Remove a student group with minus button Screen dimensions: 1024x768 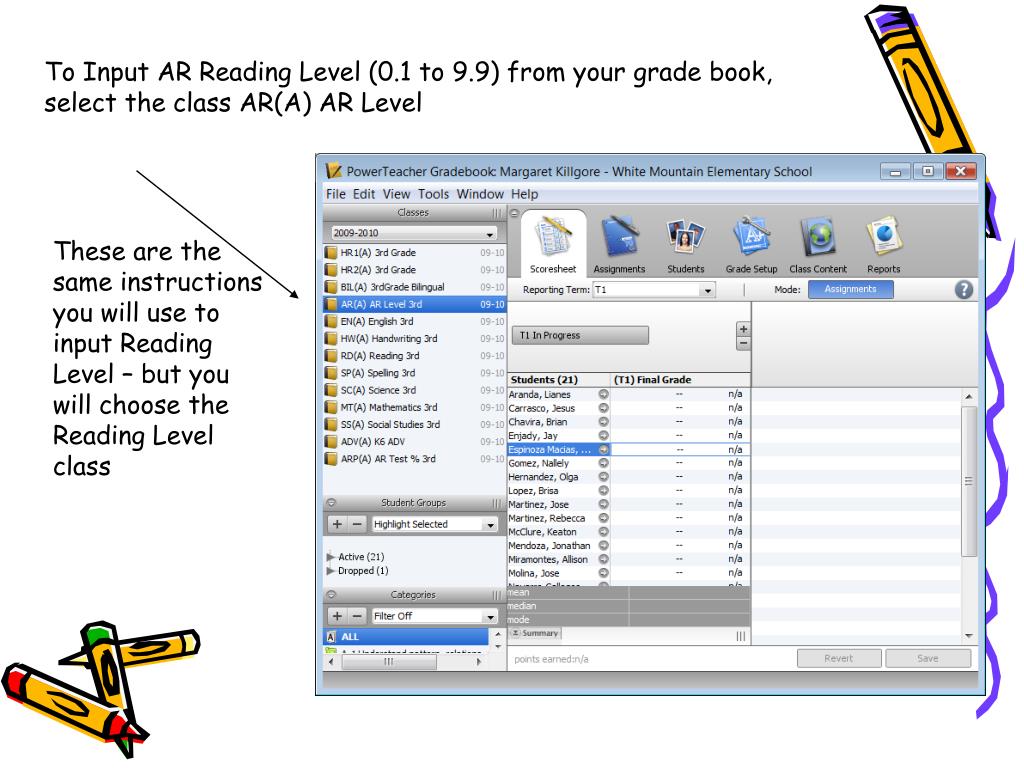point(357,524)
